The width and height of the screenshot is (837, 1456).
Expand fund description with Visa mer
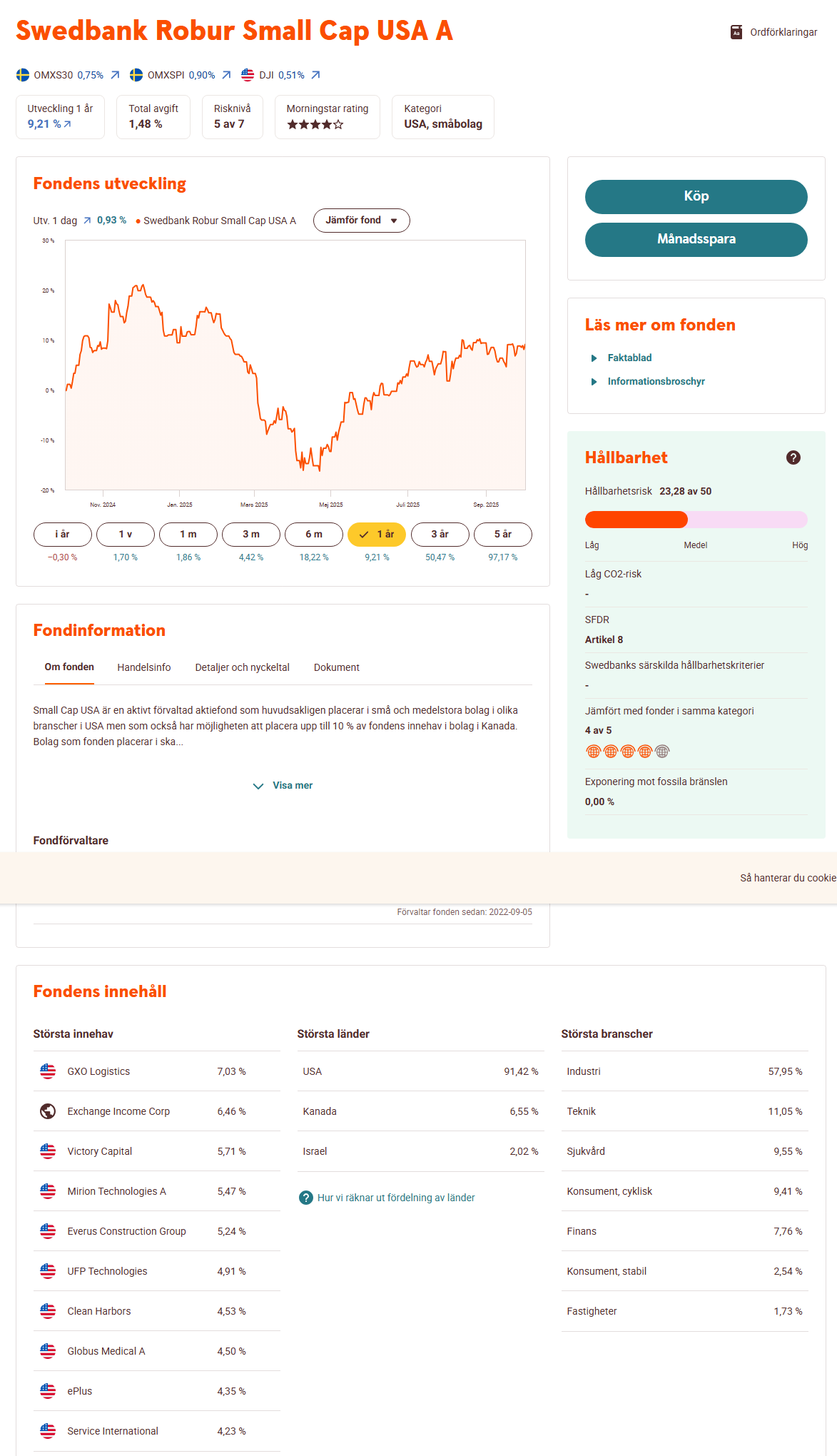[283, 786]
